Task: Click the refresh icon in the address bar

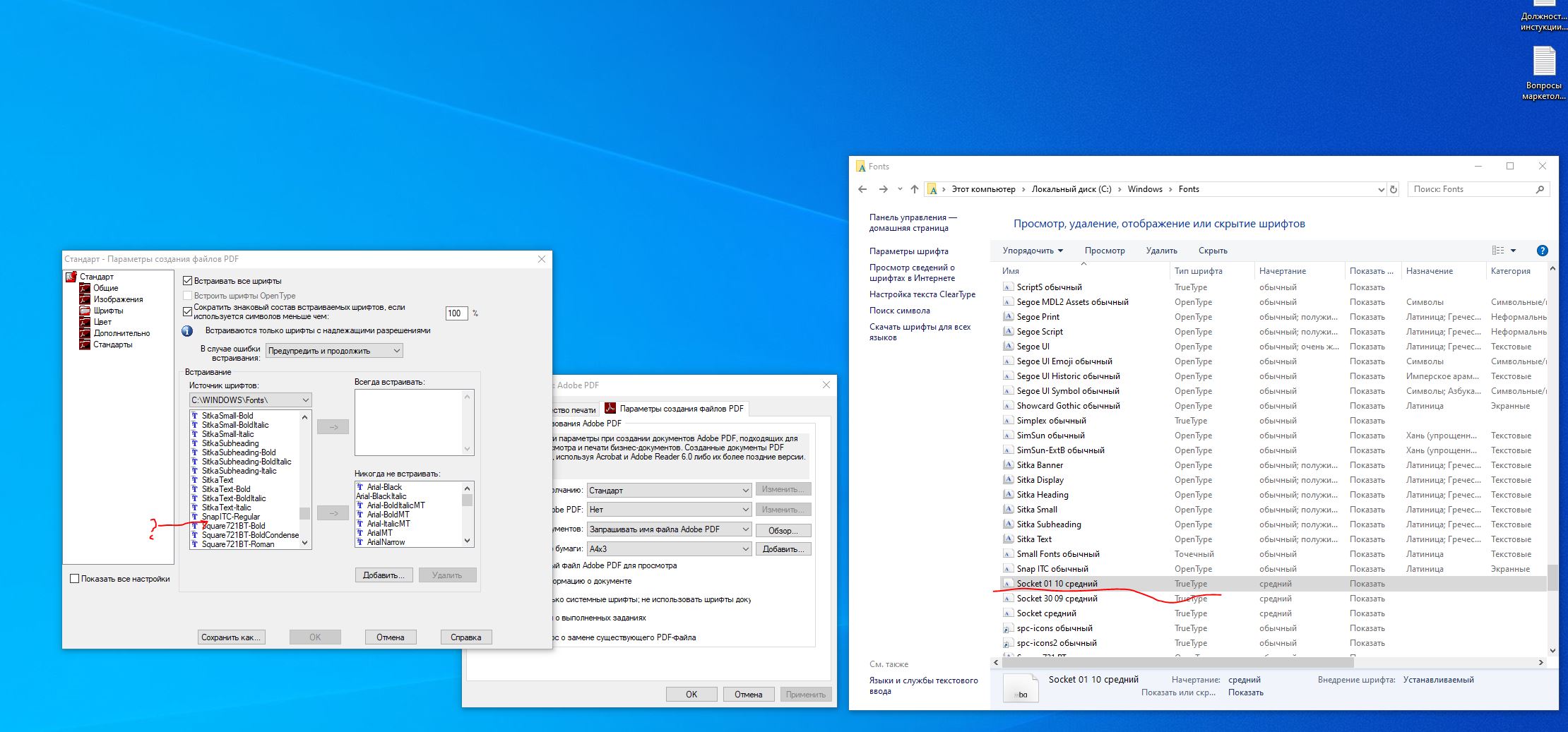Action: coord(1392,189)
